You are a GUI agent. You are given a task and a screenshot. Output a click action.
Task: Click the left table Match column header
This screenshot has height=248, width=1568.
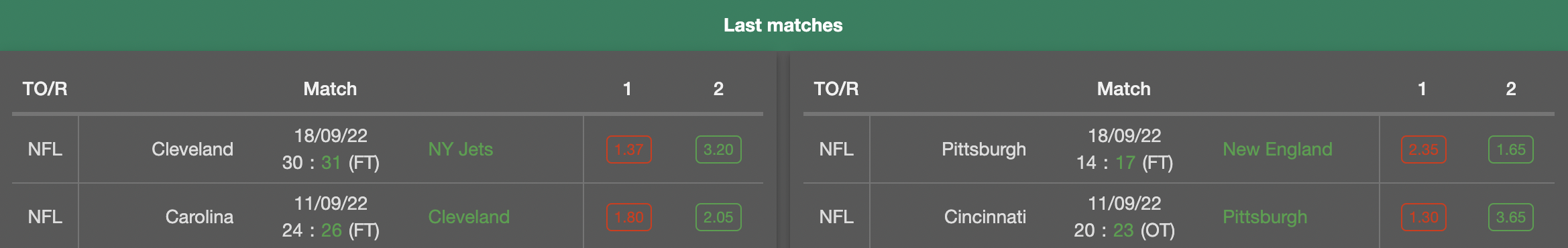pyautogui.click(x=330, y=89)
